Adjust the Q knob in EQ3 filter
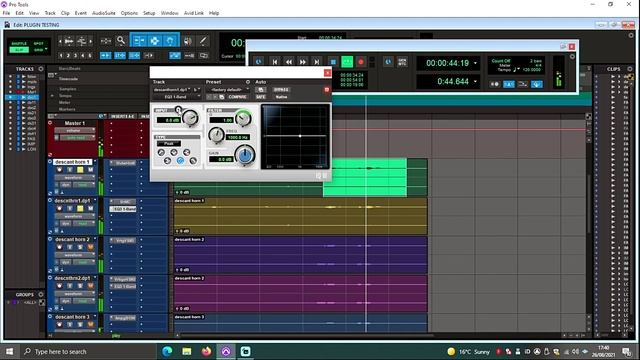 point(243,118)
